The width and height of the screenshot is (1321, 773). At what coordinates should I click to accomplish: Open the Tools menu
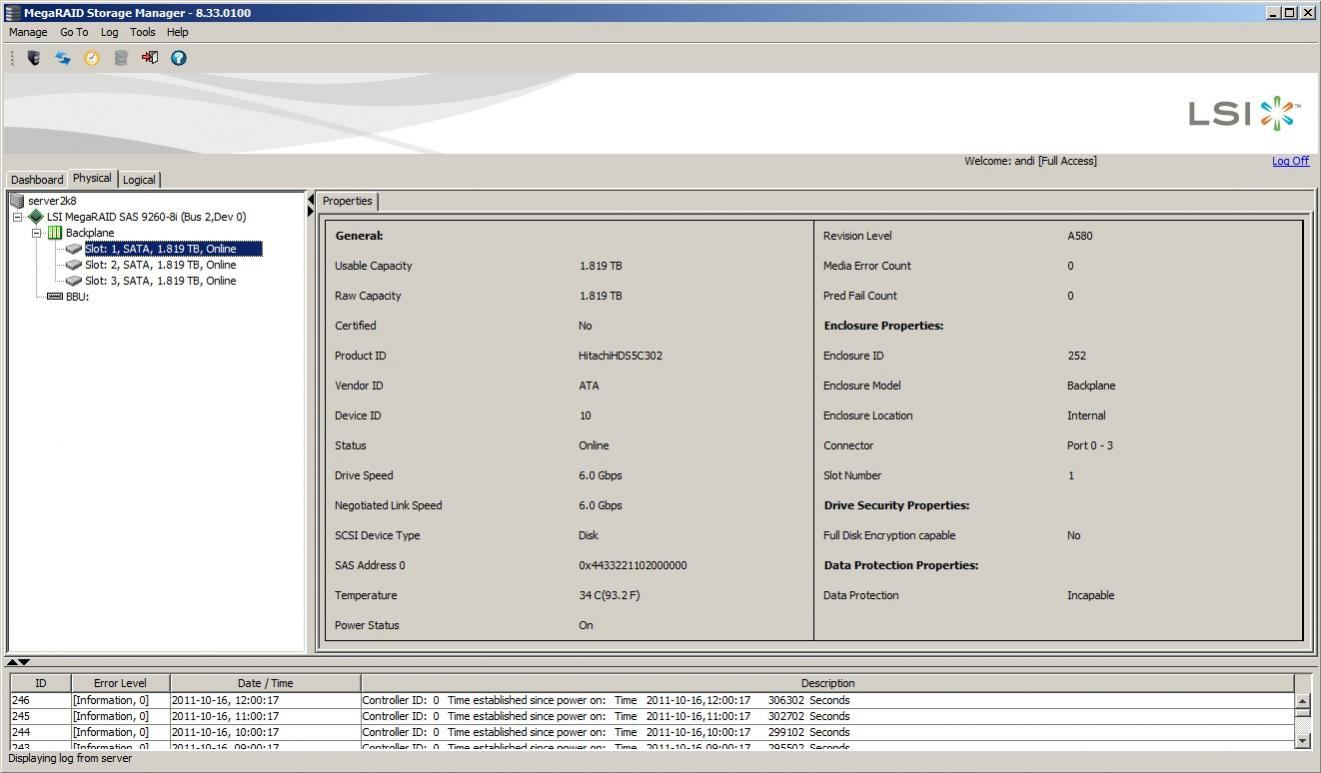click(x=143, y=32)
